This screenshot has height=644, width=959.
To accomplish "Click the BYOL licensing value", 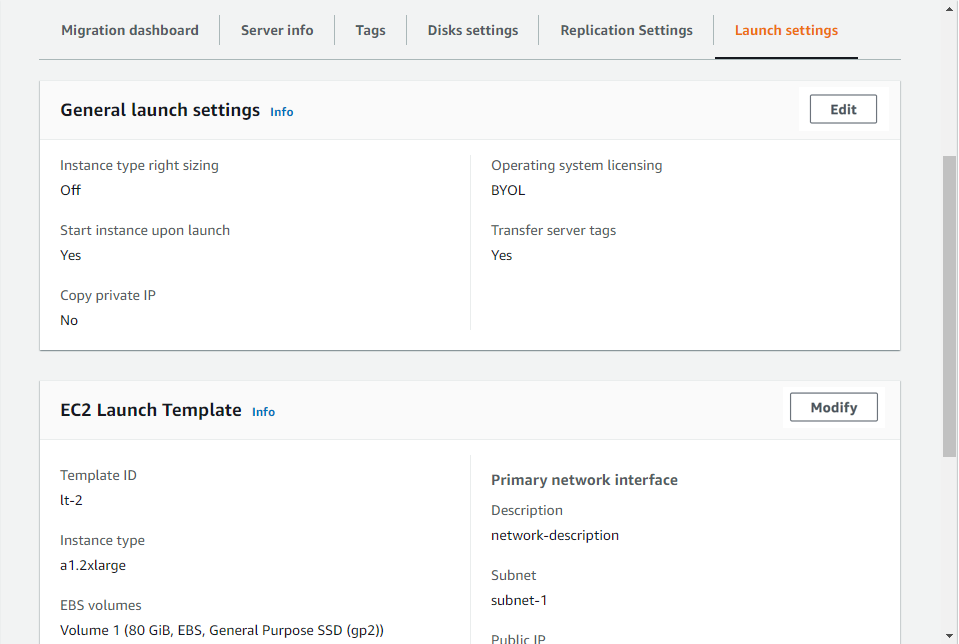I will click(x=508, y=190).
